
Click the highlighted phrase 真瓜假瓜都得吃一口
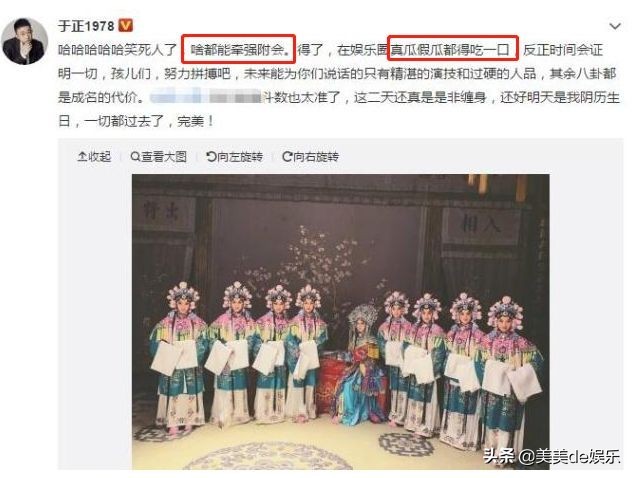click(x=452, y=49)
